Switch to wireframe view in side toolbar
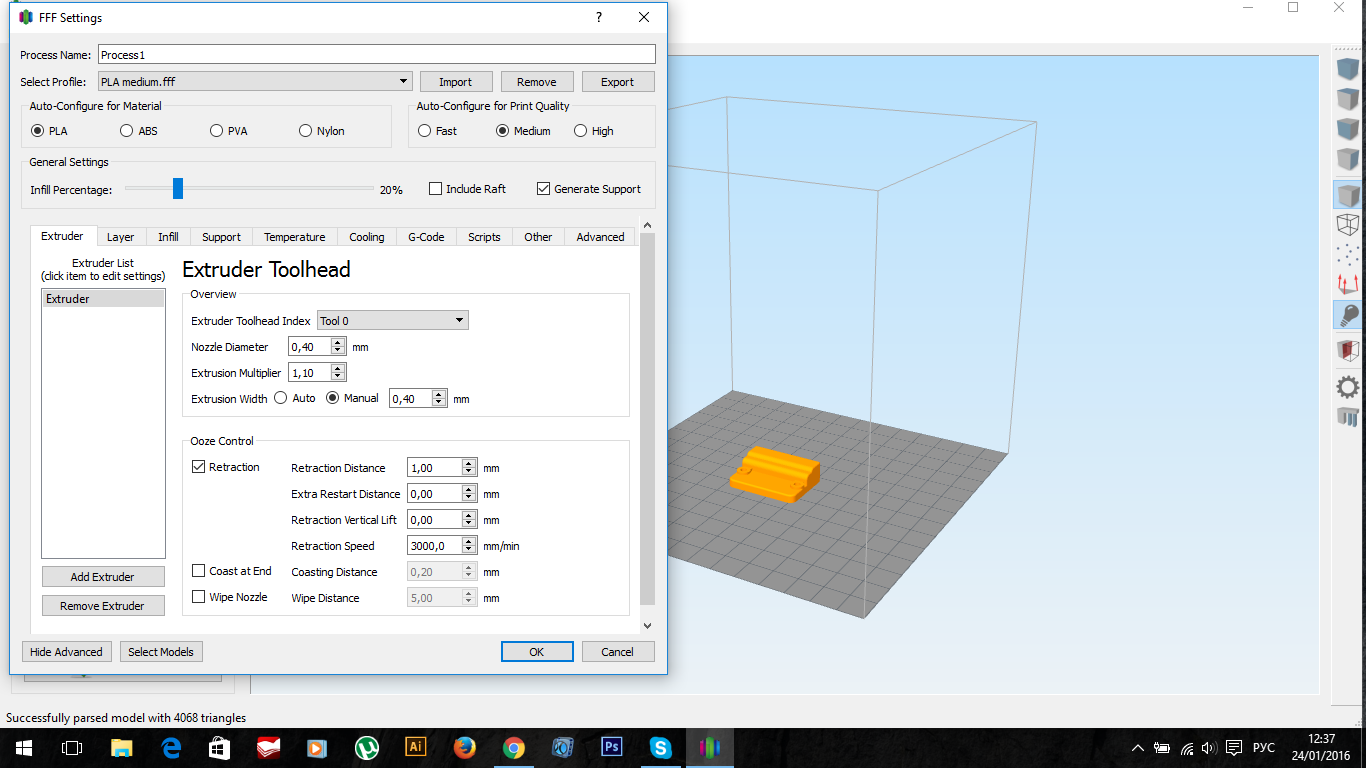Viewport: 1366px width, 768px height. (1348, 225)
